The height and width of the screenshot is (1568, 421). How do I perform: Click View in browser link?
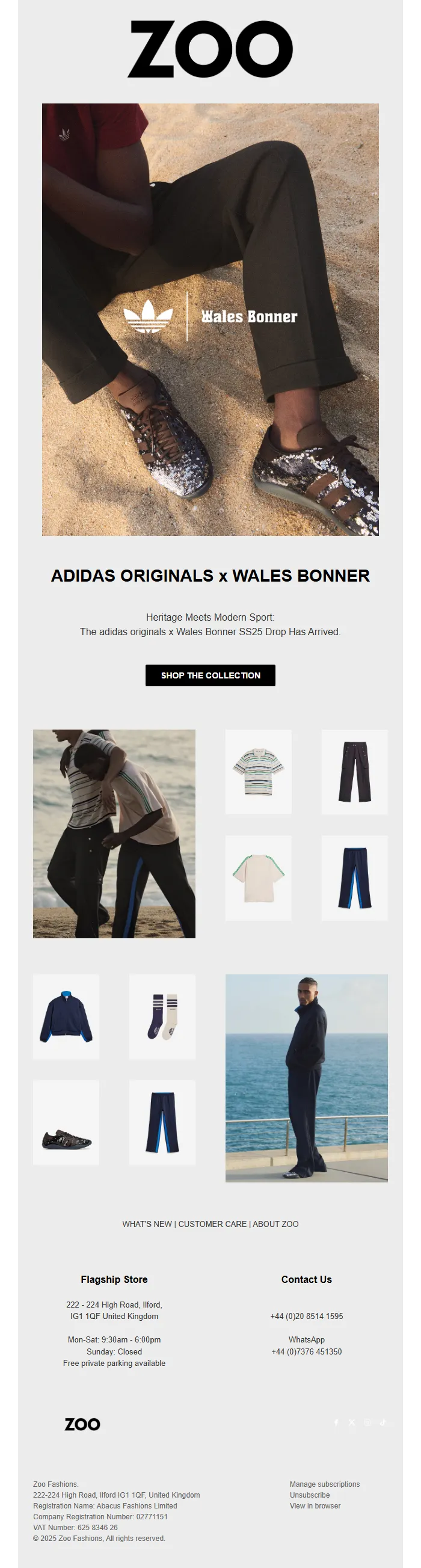315,1506
